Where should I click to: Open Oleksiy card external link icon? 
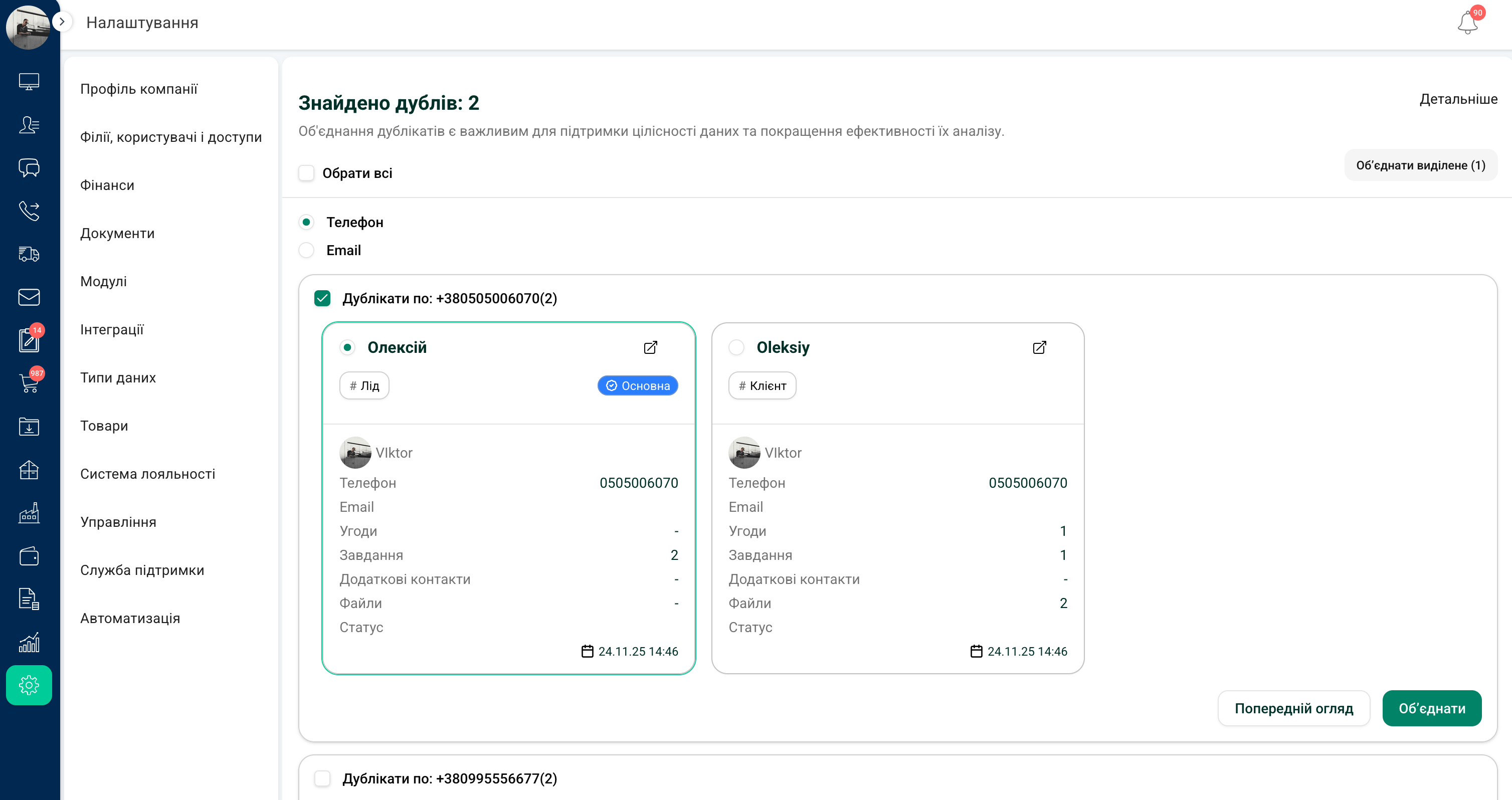pyautogui.click(x=1039, y=347)
